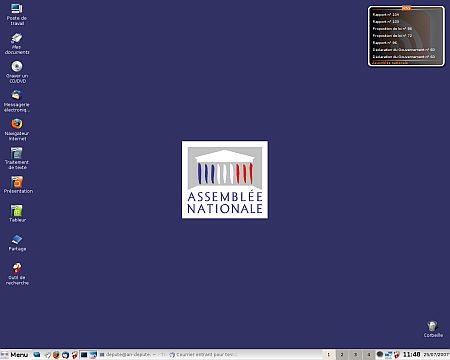This screenshot has width=450, height=360.
Task: Open Traitement de texte desktop icon
Action: pos(17,158)
